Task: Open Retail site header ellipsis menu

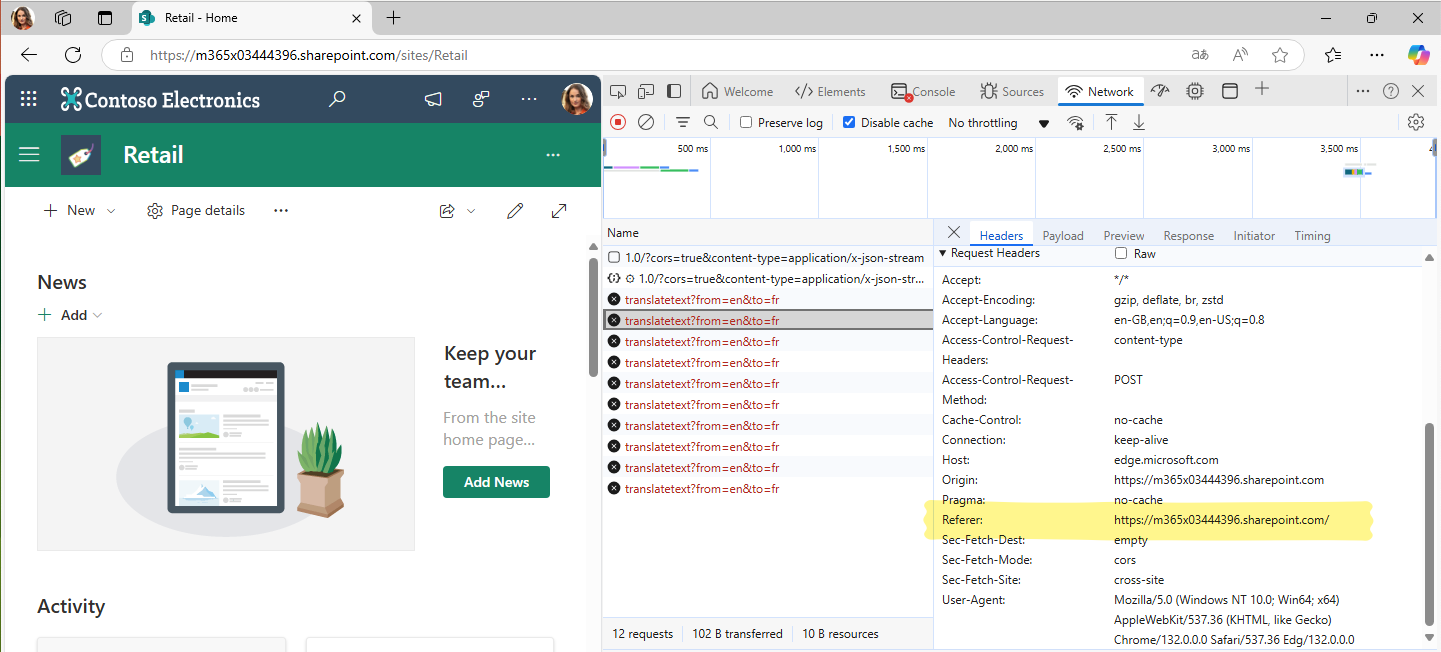Action: click(x=553, y=155)
